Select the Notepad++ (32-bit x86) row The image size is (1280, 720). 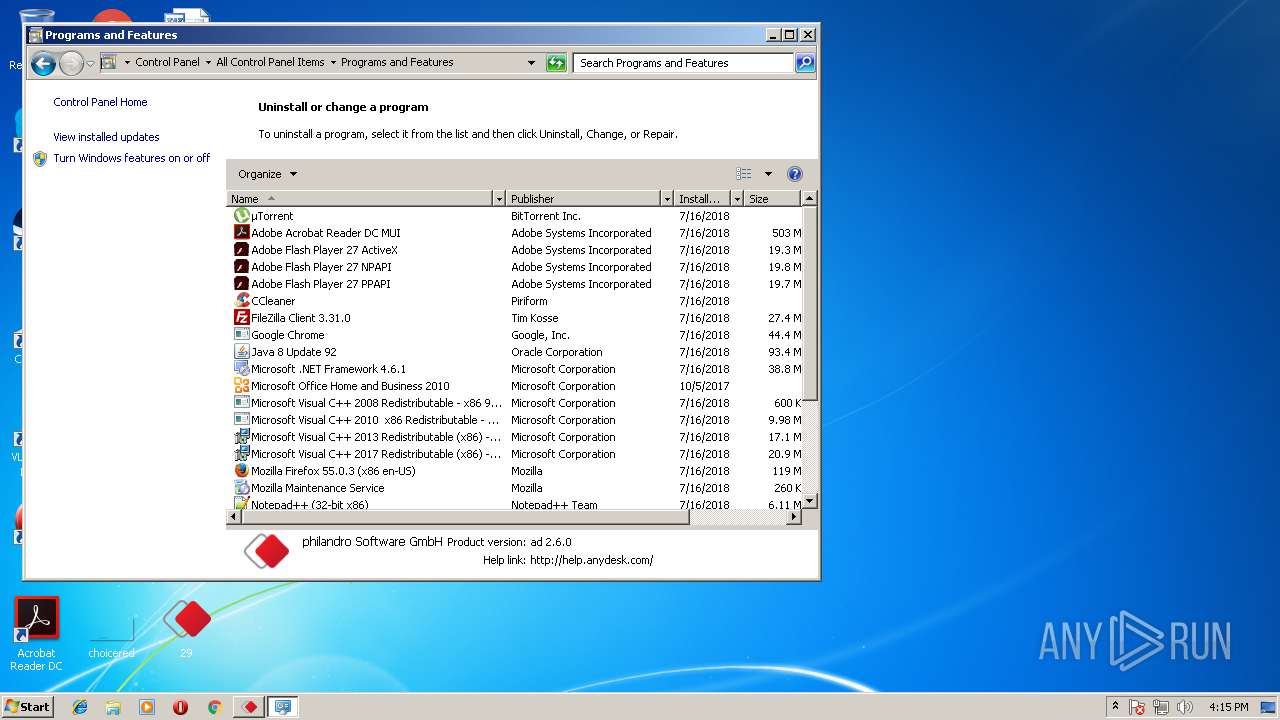tap(515, 504)
